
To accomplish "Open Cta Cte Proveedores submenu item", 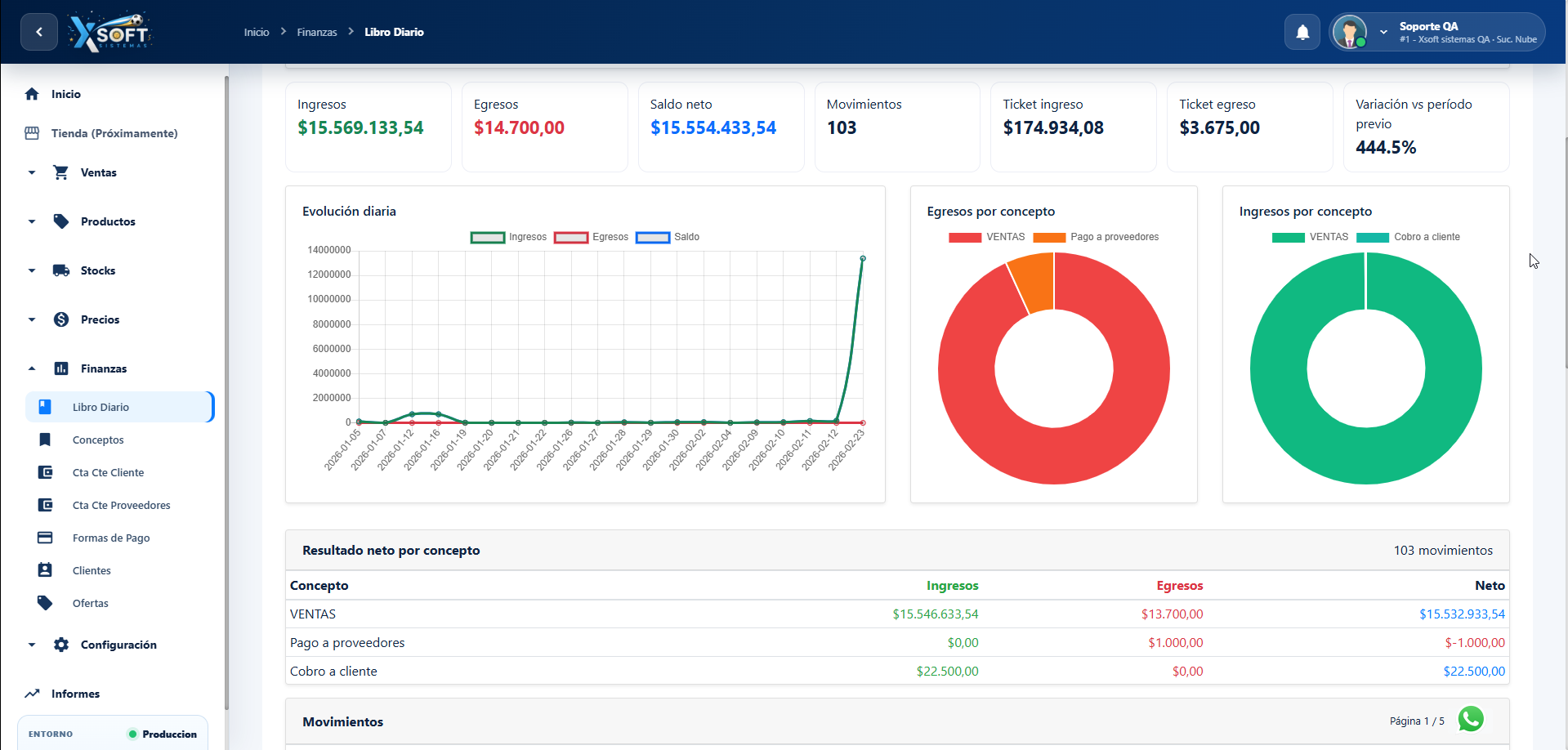I will 121,505.
